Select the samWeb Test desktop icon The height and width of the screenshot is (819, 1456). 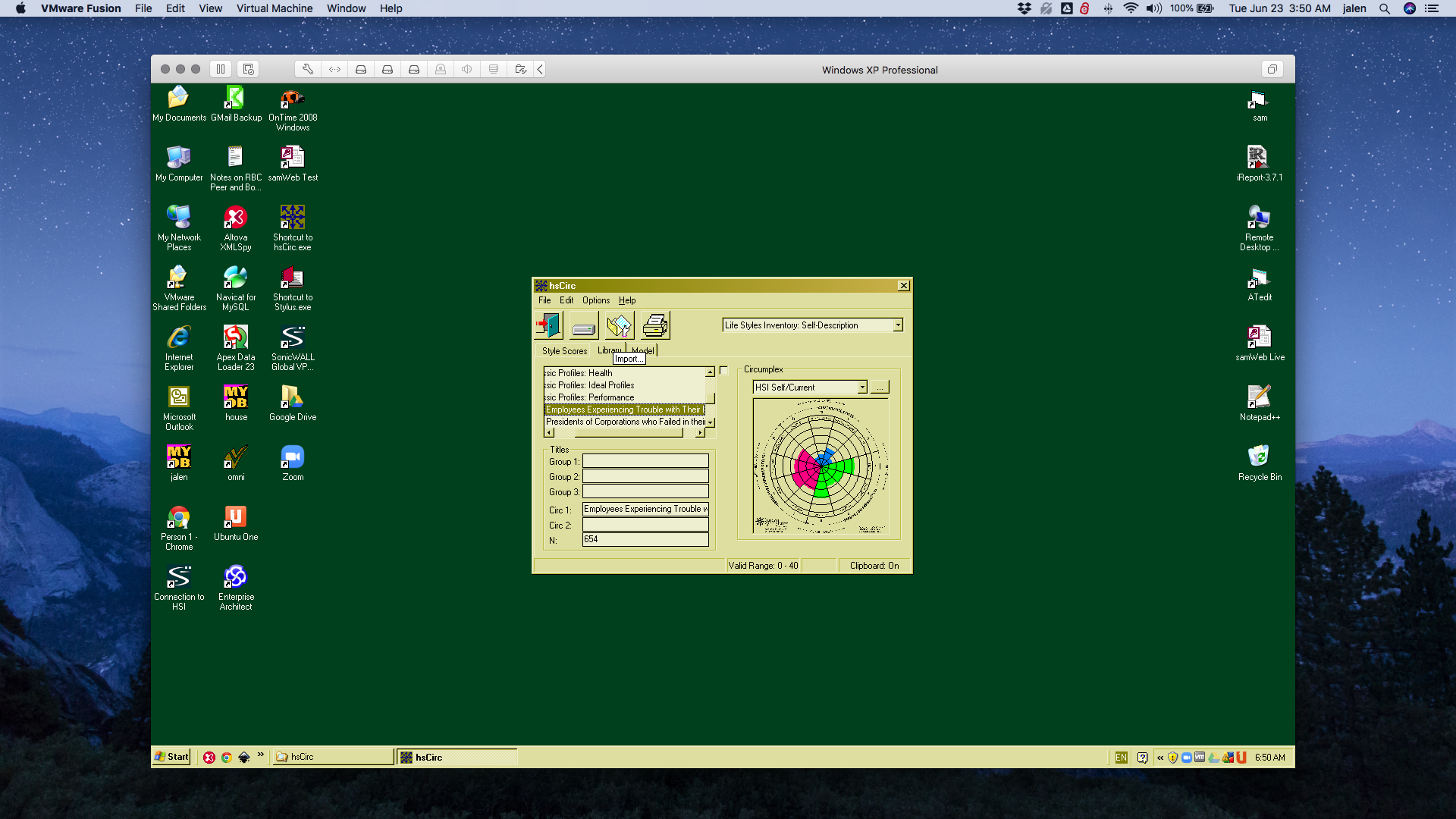[293, 163]
